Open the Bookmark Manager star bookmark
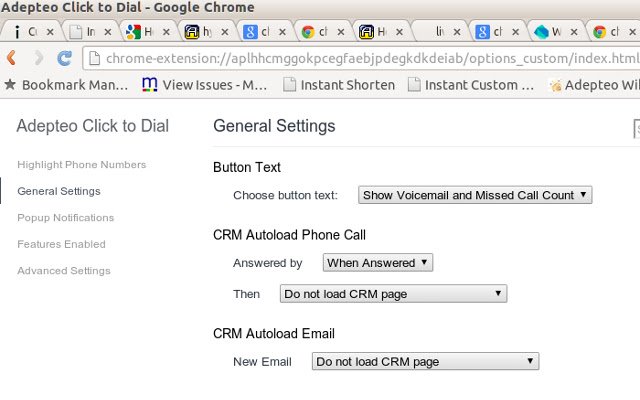The width and height of the screenshot is (640, 400). (x=66, y=85)
